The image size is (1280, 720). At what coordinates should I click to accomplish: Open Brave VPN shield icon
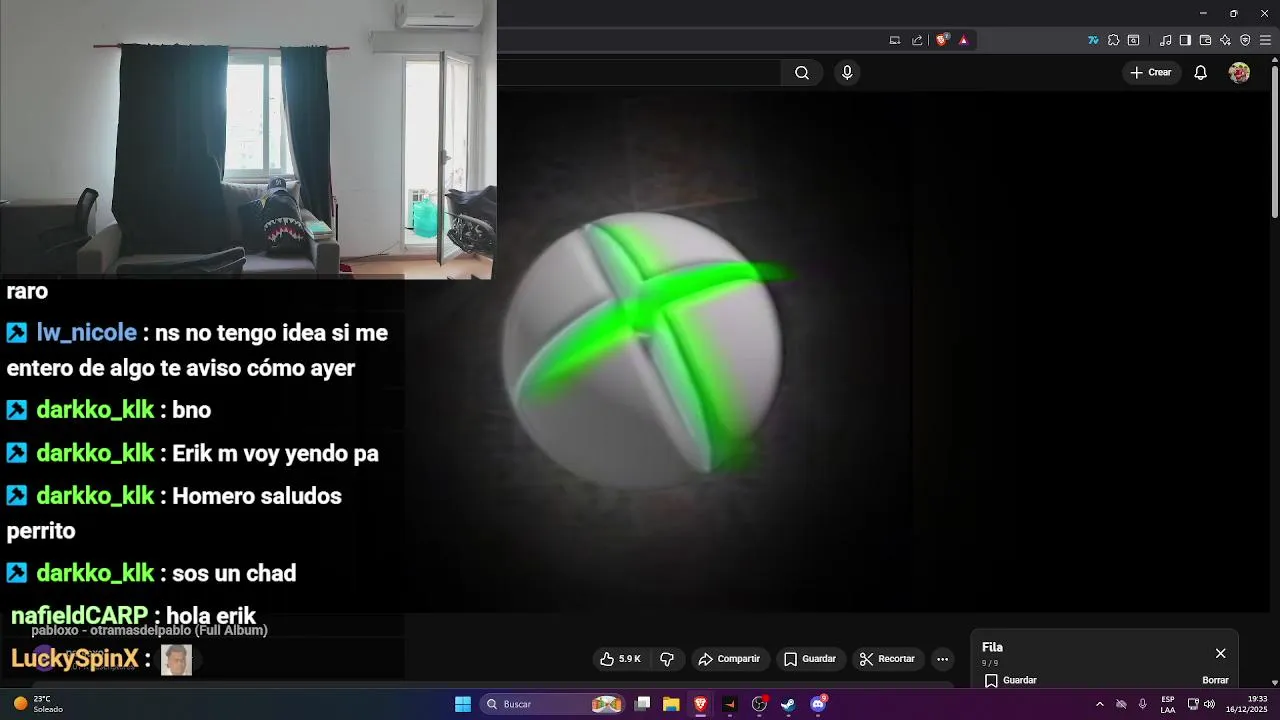coord(1245,40)
